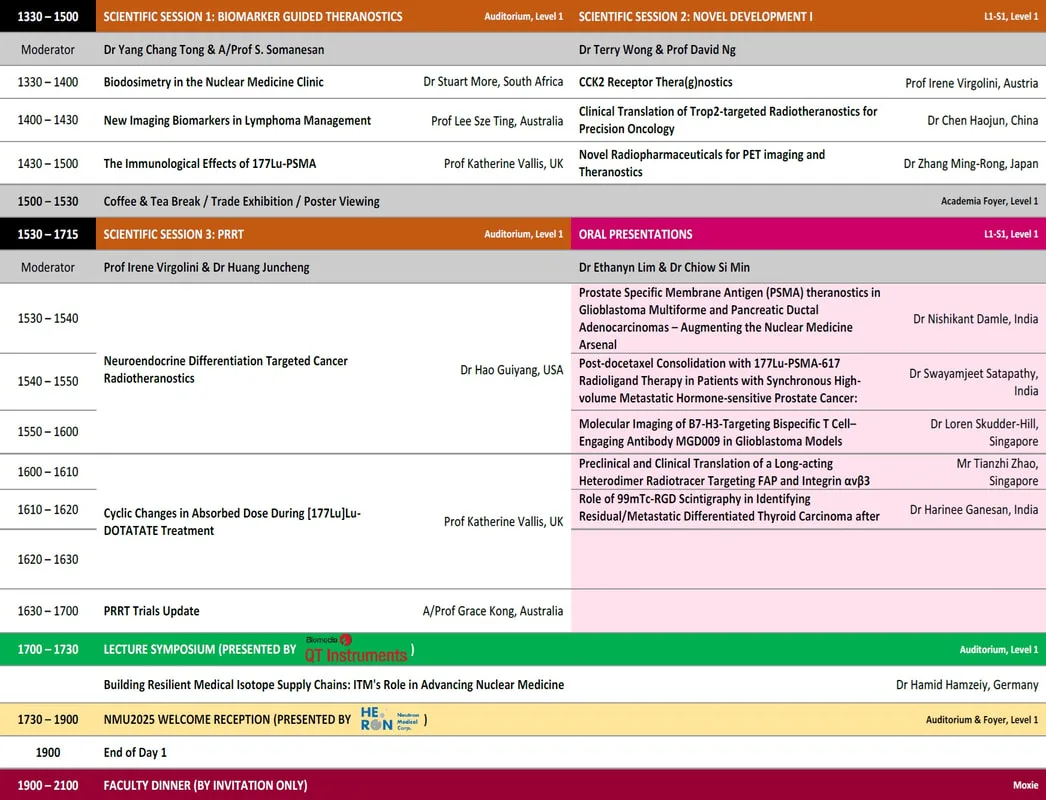Click 'Role of 99mTc-RGD Scintigraphy' abstract
The height and width of the screenshot is (800, 1046).
coord(729,507)
